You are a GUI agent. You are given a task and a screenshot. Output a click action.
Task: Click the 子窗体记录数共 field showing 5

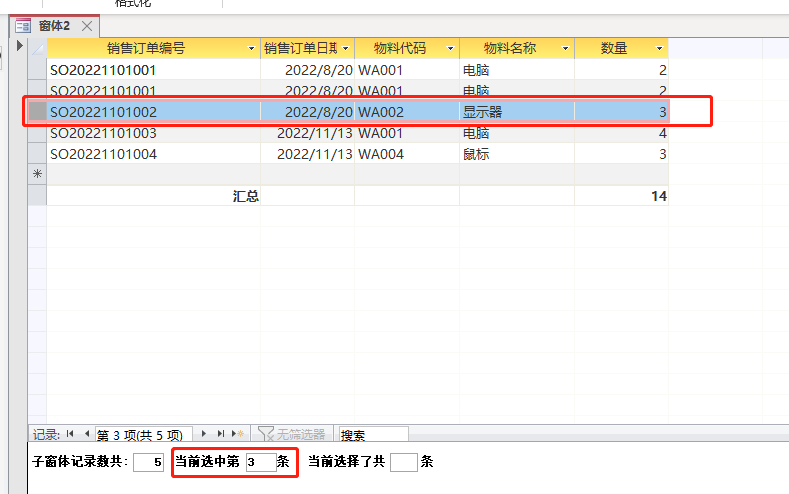pyautogui.click(x=148, y=462)
